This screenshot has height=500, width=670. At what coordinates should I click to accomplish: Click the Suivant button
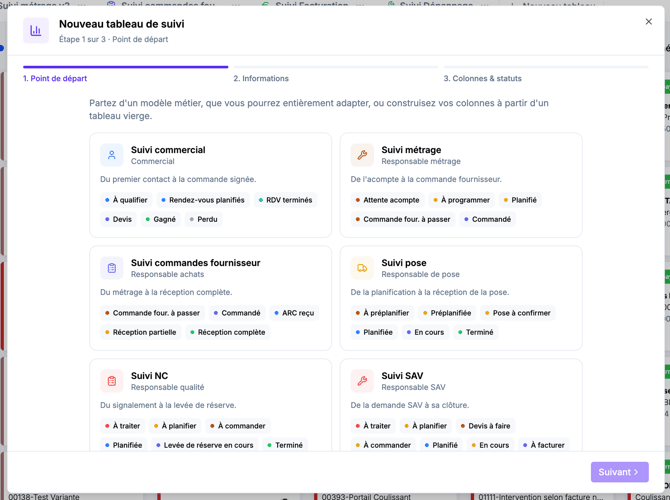click(620, 472)
